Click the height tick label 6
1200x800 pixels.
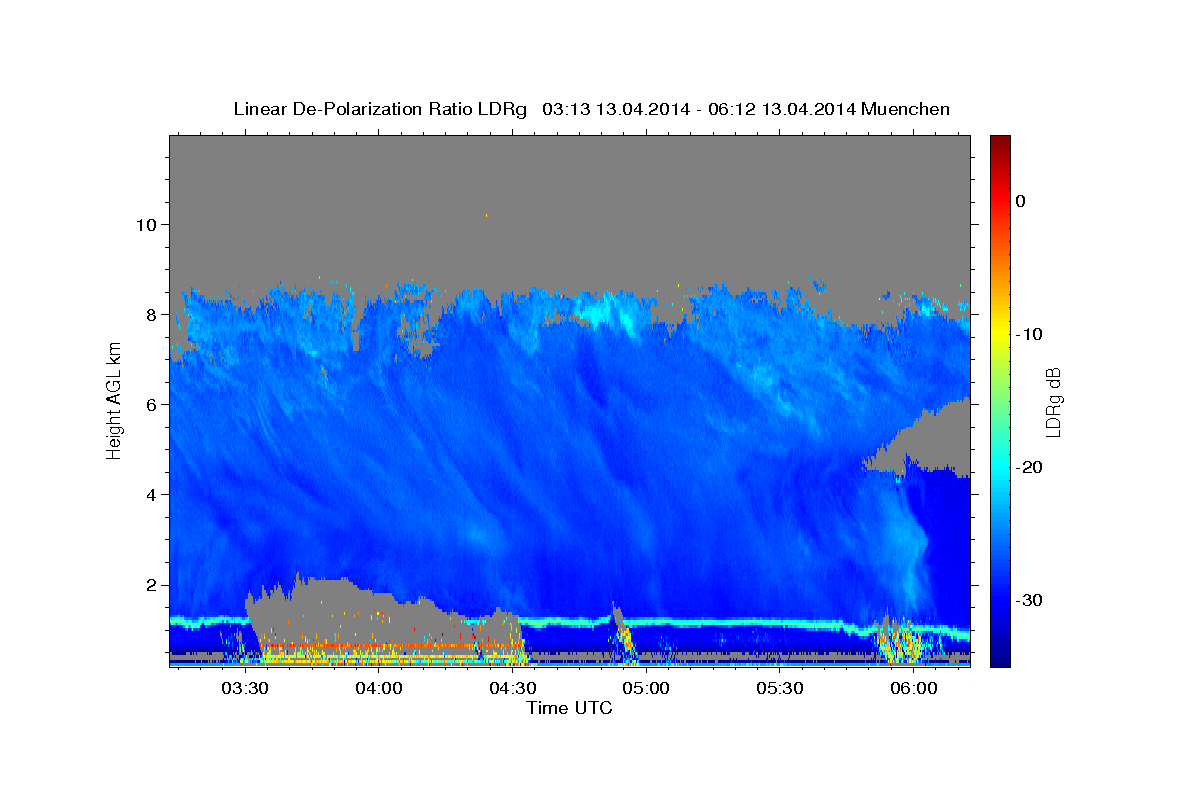pyautogui.click(x=152, y=404)
